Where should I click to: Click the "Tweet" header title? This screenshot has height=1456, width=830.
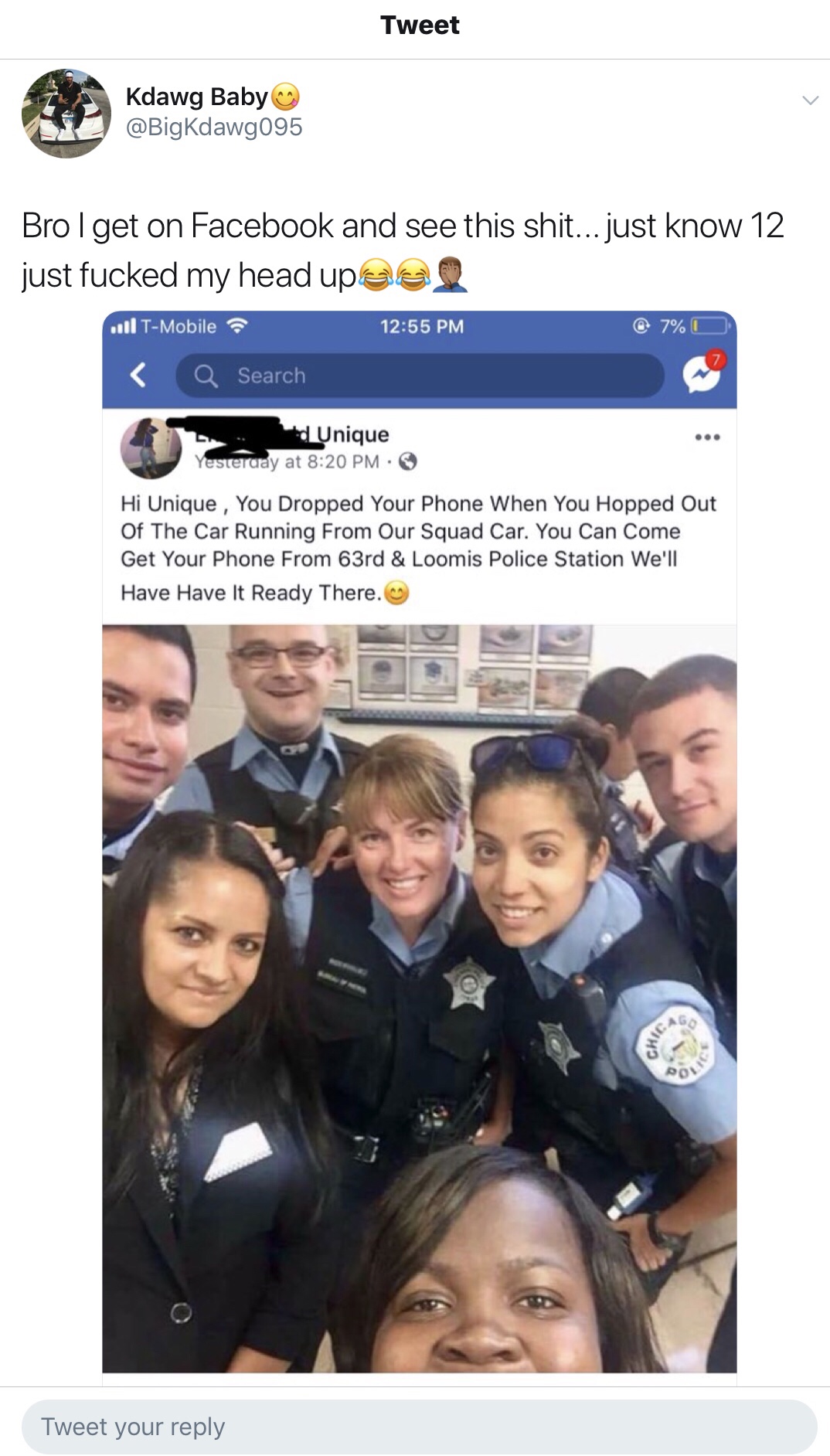pyautogui.click(x=420, y=26)
